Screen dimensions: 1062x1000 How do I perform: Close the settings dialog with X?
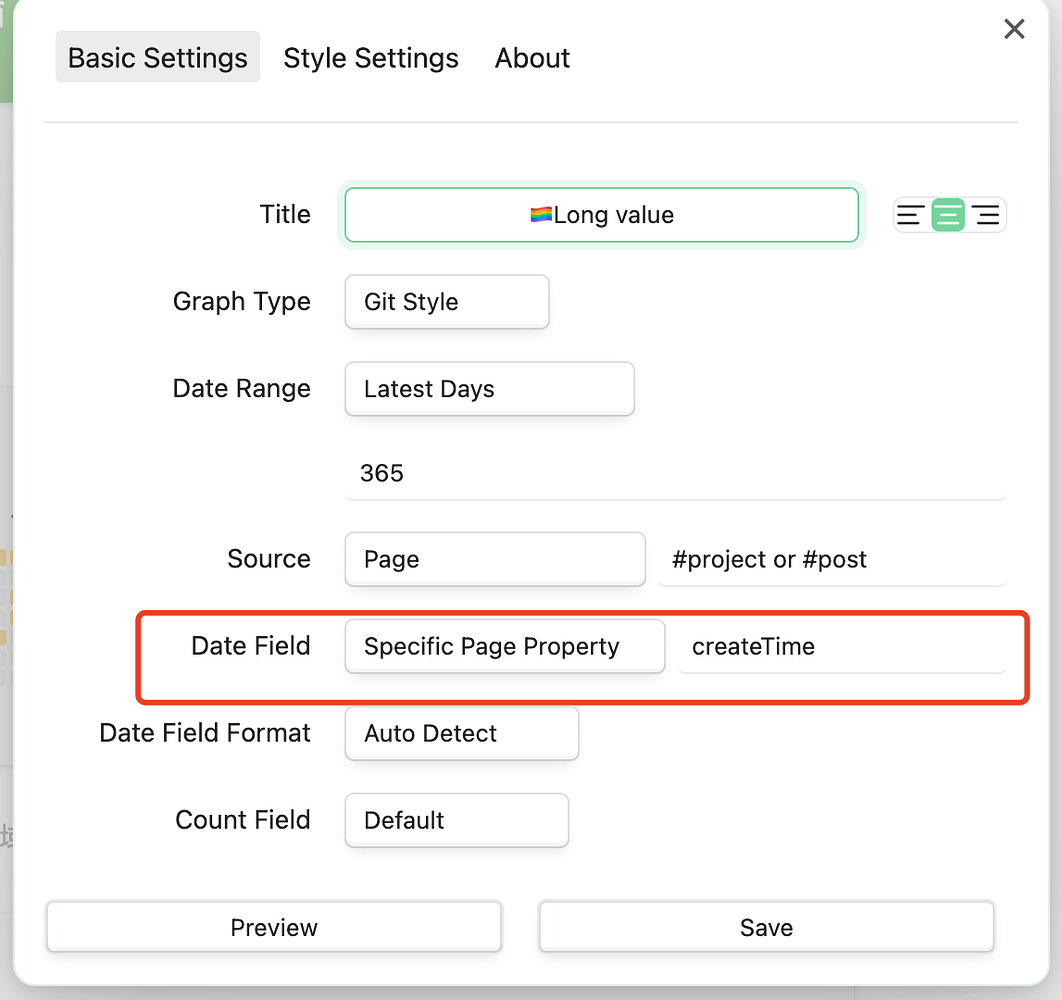click(1014, 29)
